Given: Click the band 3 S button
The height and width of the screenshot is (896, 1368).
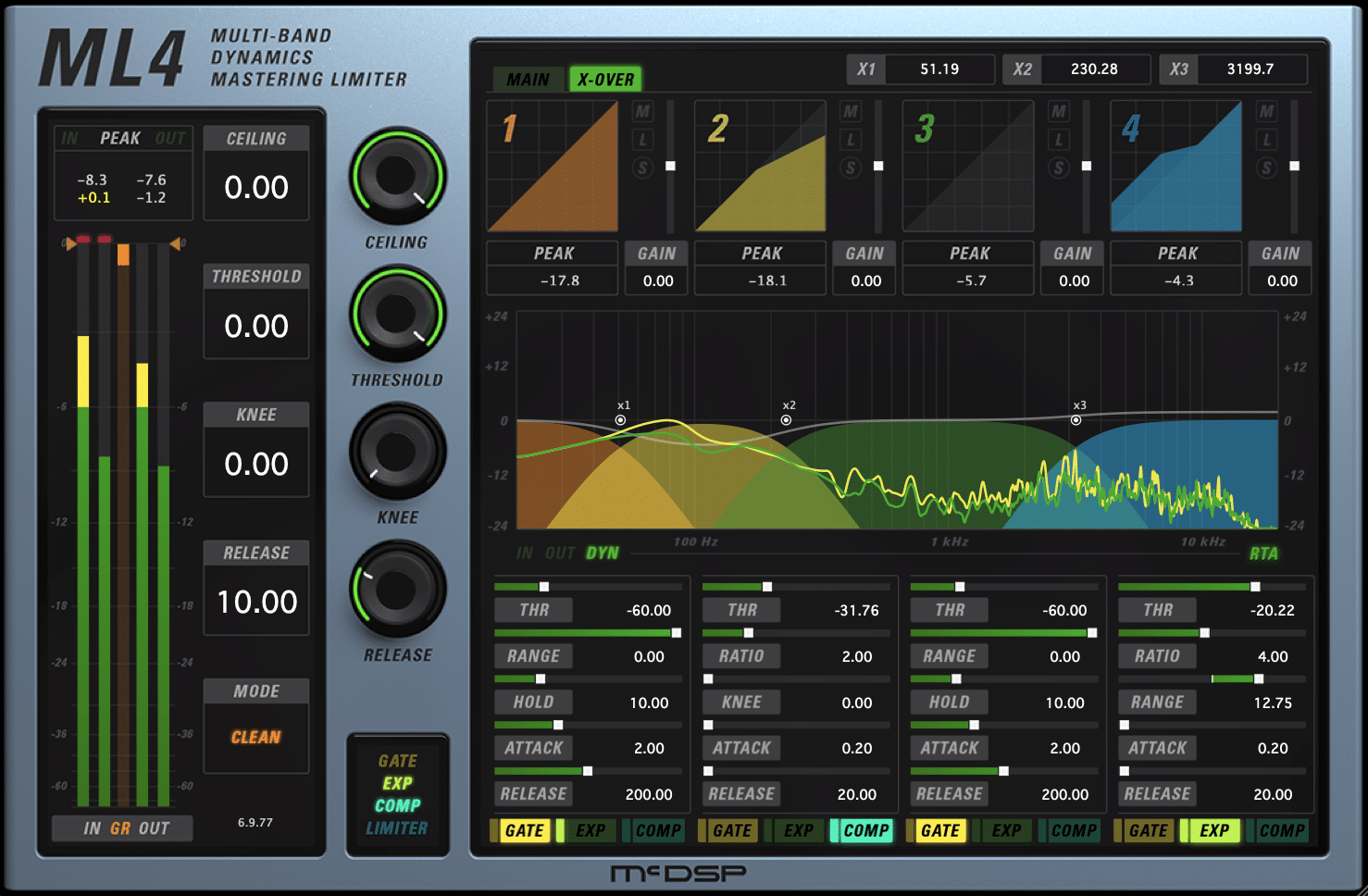Looking at the screenshot, I should (x=1059, y=168).
